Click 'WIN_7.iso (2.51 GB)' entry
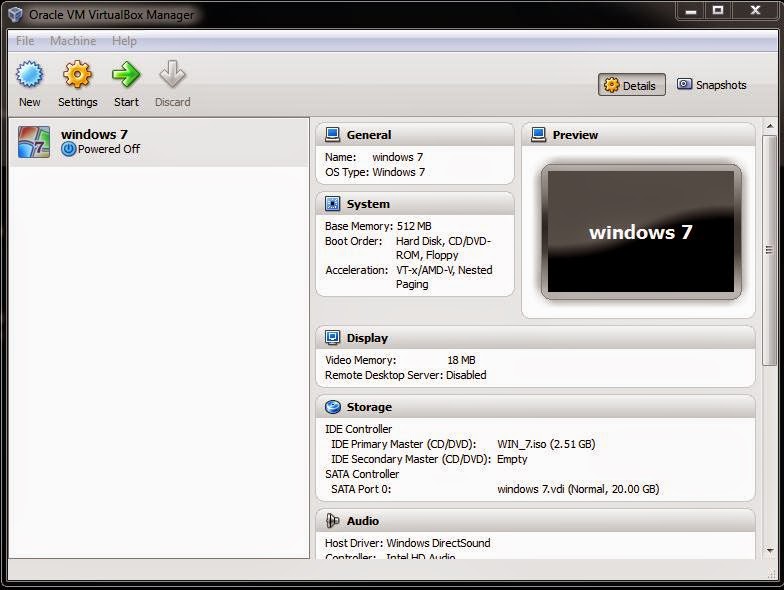 [546, 444]
